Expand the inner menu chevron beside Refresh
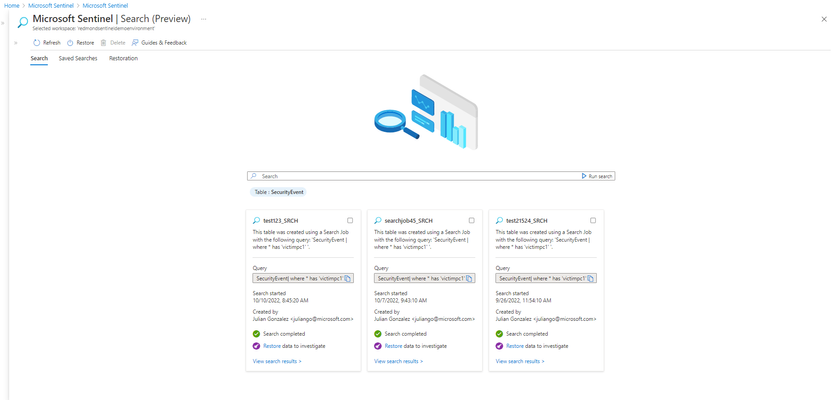Screen dimensions: 834x400 tap(16, 43)
